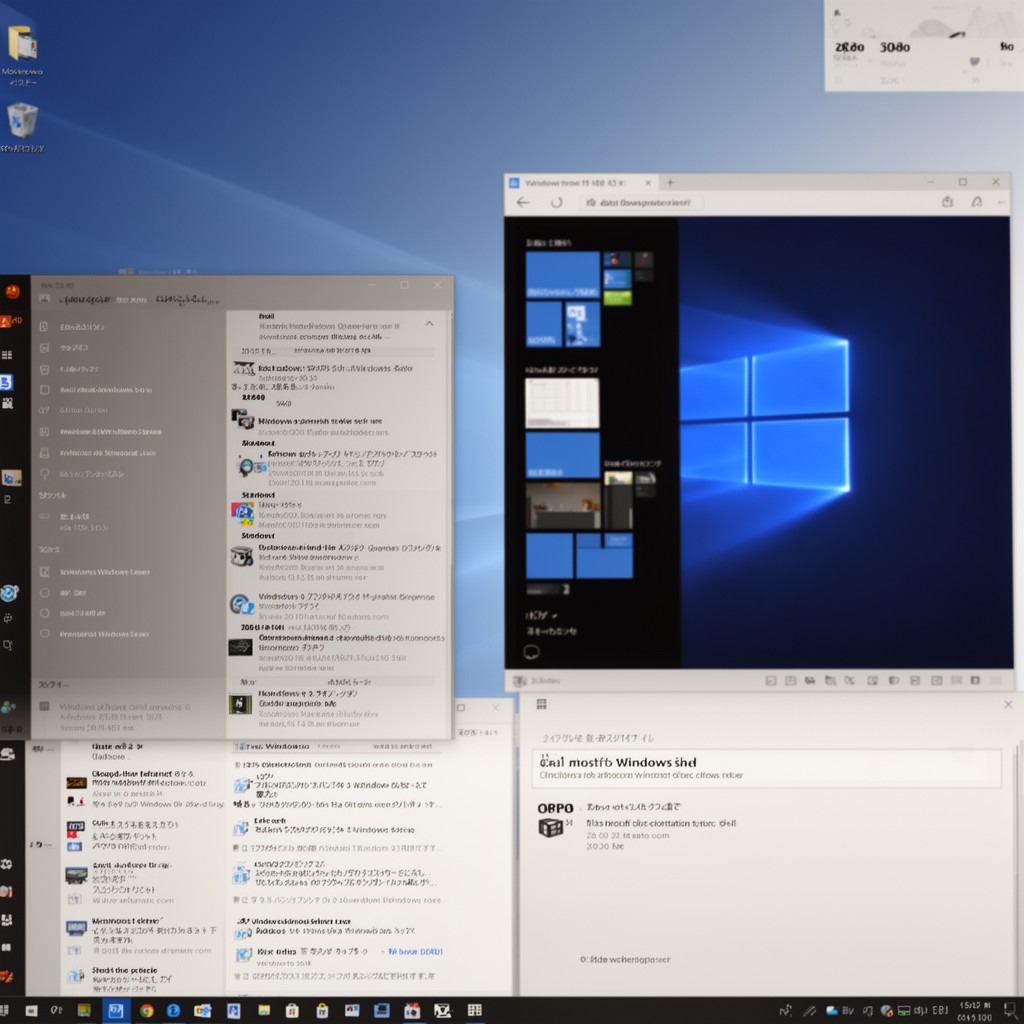1024x1024 pixels.
Task: Go back using browser's left arrow button
Action: point(522,202)
